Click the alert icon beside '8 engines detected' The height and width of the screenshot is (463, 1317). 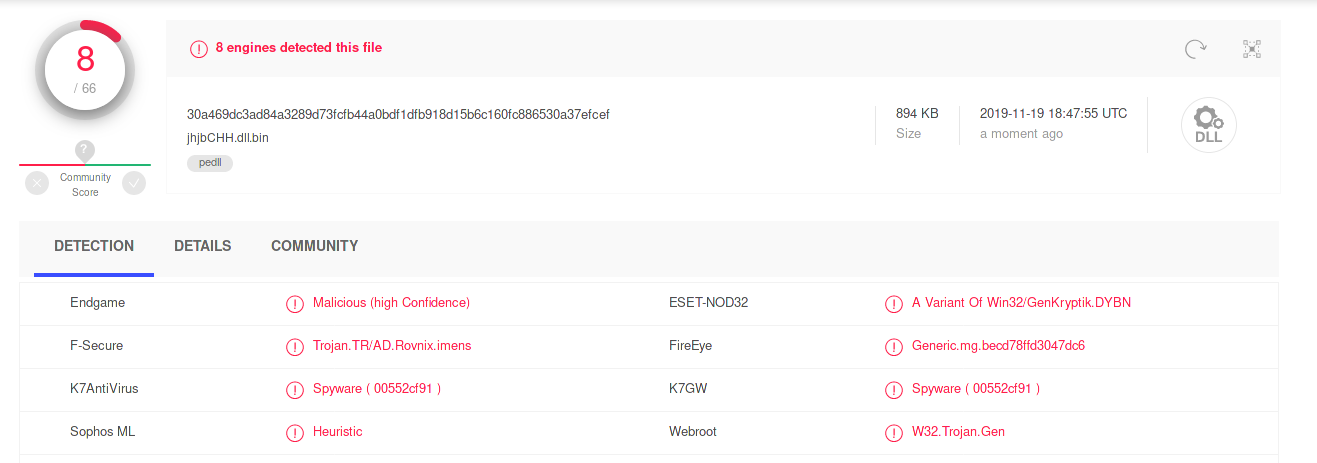[199, 48]
